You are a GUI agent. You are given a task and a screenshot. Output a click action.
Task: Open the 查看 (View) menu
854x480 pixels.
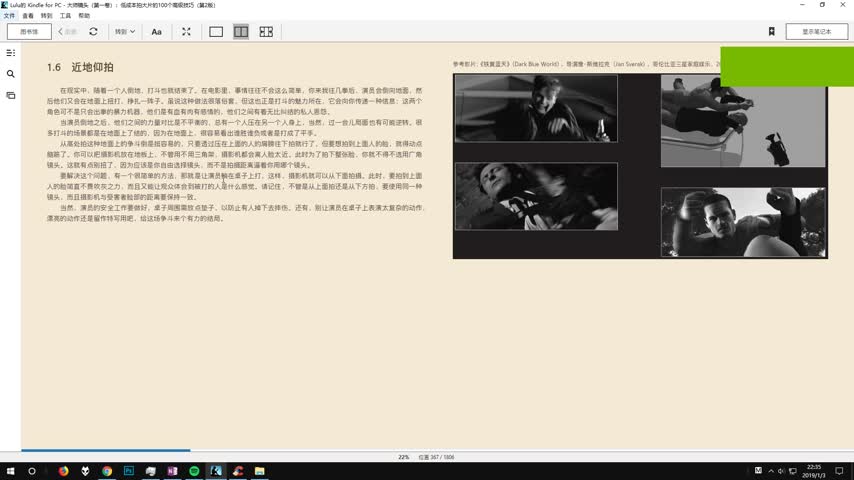pos(28,16)
